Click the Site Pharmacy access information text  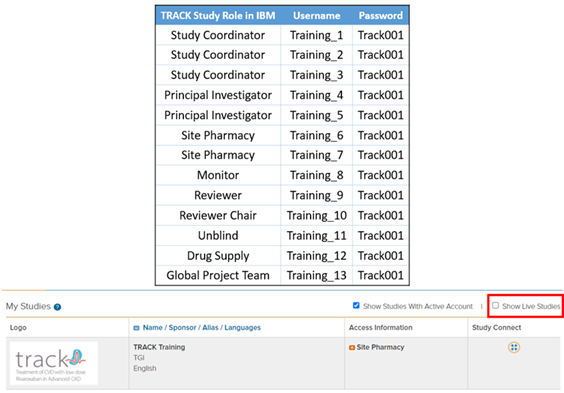tap(380, 347)
